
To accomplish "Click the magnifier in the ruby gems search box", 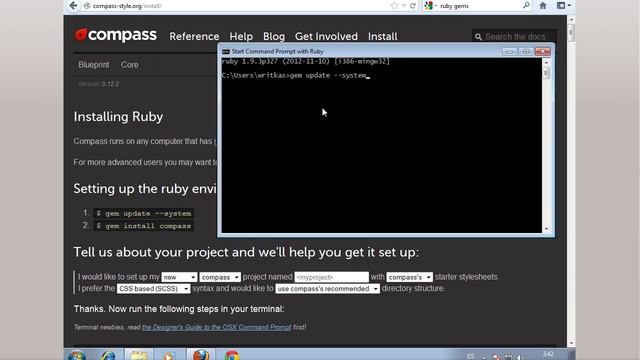I will click(x=526, y=5).
